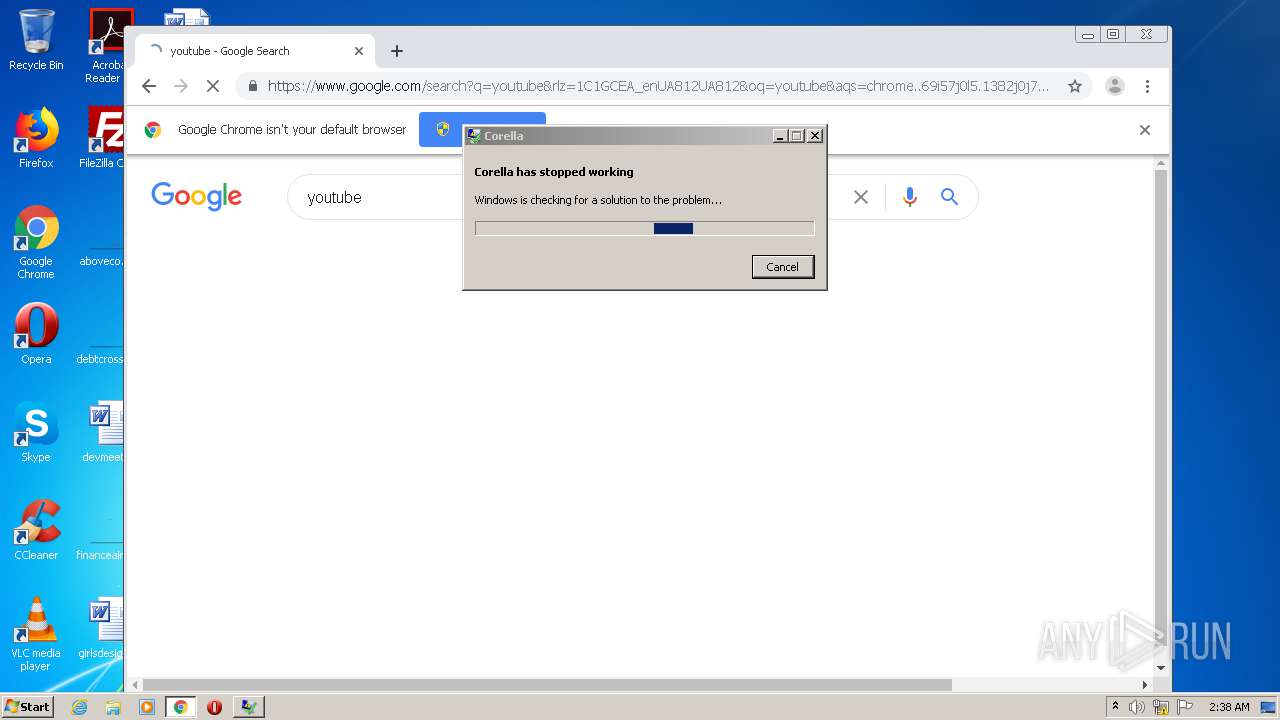Select Firefox desktop icon
Screen dimensions: 1280x720
36,138
